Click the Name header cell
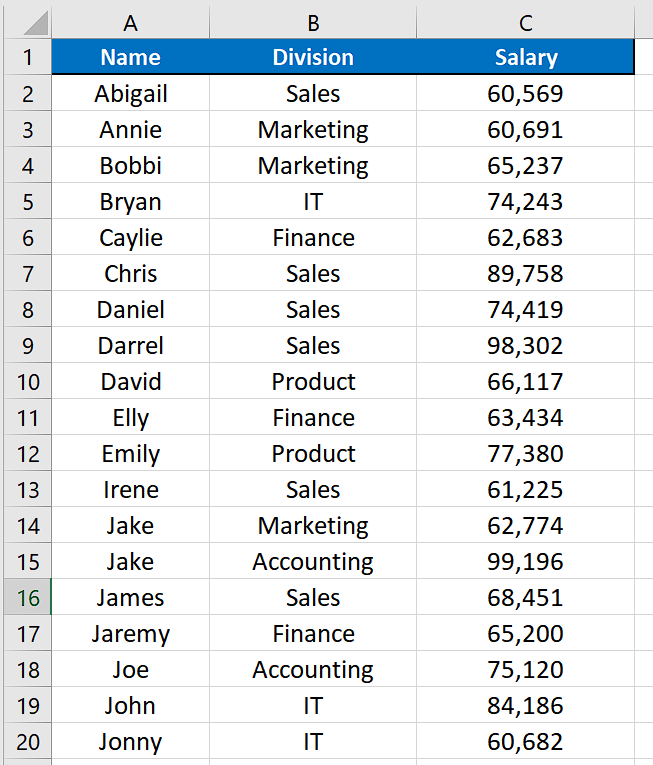This screenshot has width=653, height=765. coord(130,57)
